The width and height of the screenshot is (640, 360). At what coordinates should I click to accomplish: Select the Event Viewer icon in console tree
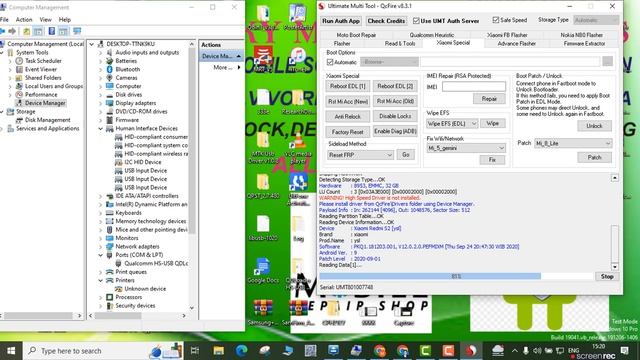19,69
